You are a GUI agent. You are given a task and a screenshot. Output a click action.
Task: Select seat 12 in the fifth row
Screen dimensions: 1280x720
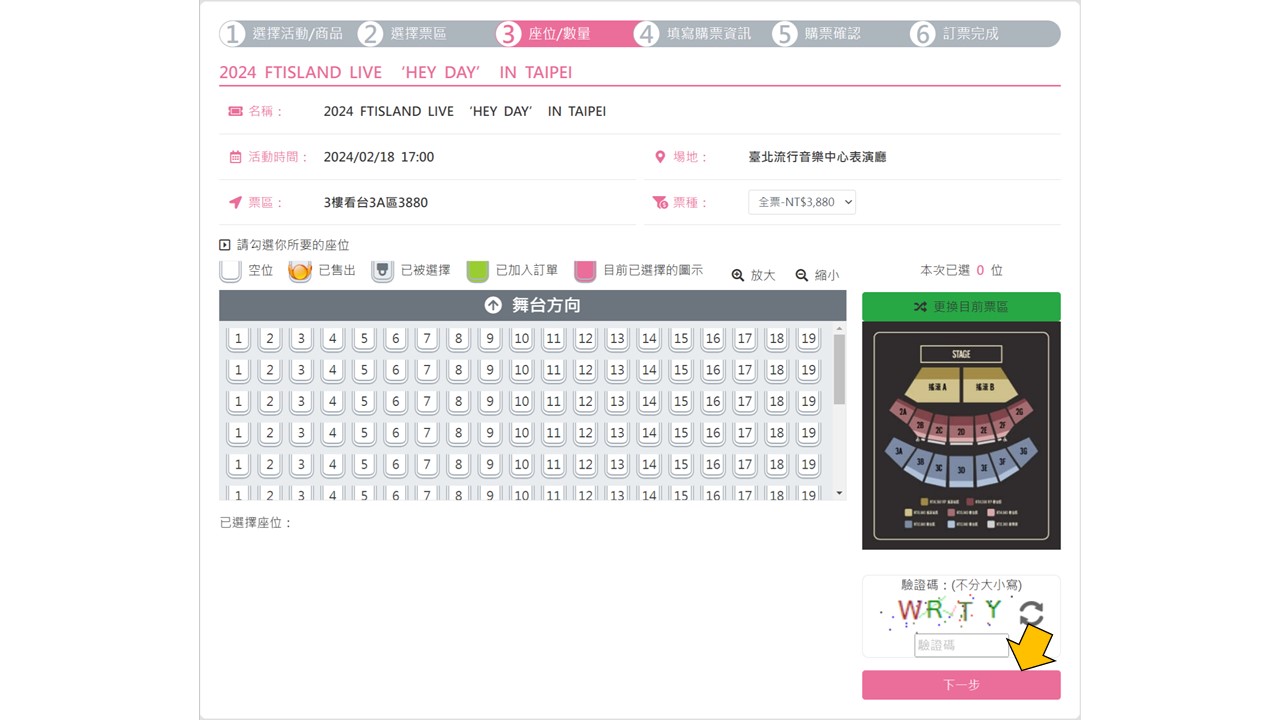point(586,465)
